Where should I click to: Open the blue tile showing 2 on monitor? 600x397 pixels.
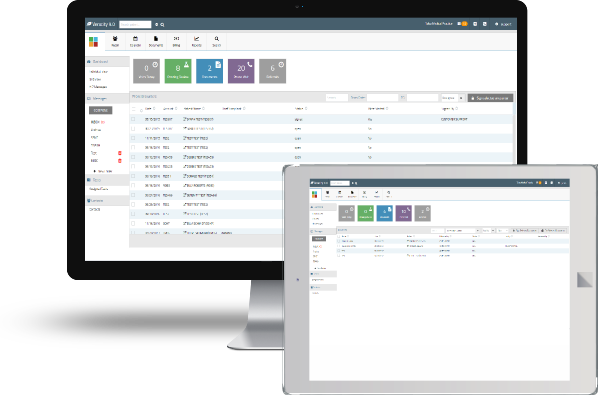point(209,71)
